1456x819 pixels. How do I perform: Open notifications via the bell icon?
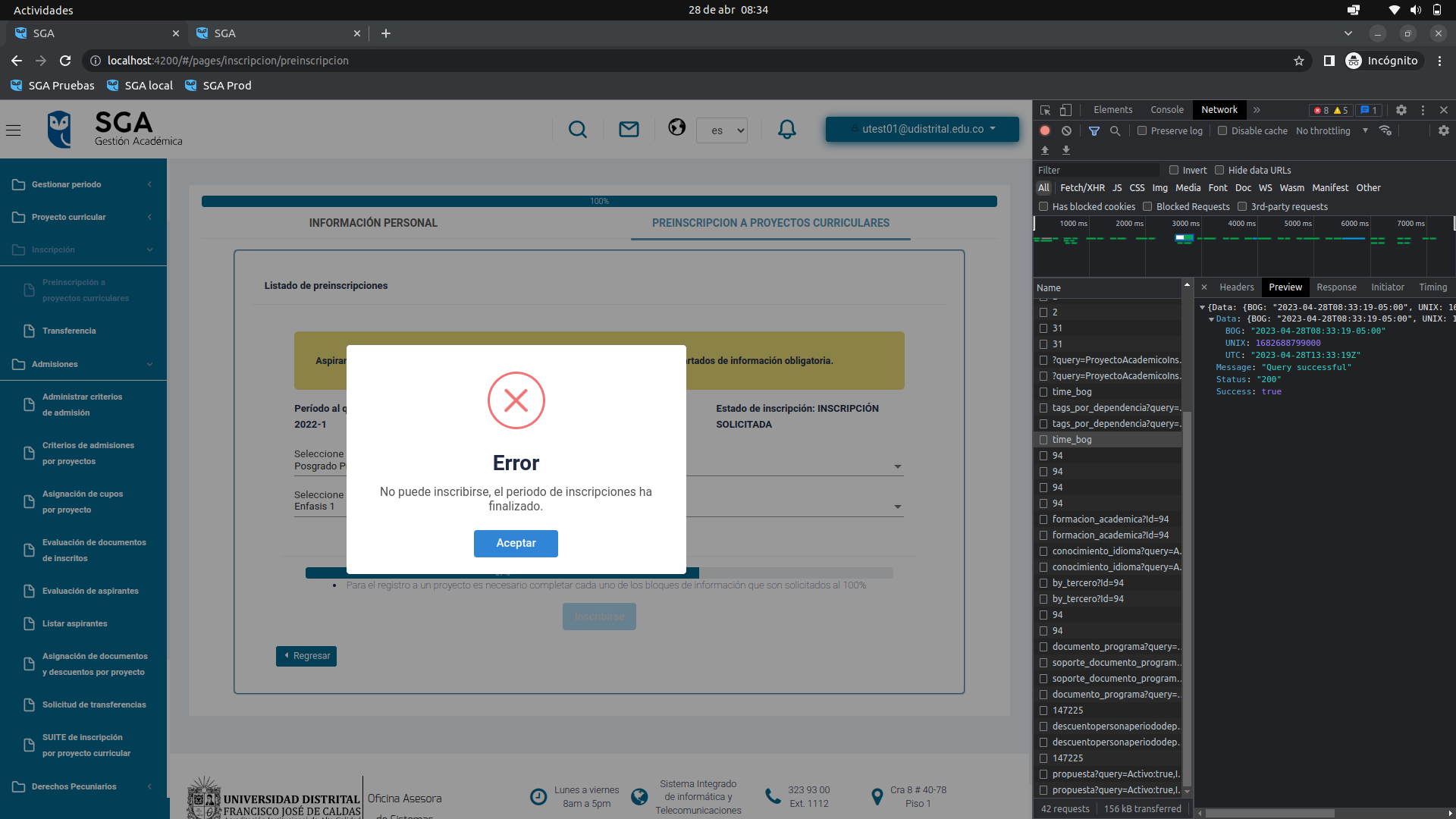point(786,129)
